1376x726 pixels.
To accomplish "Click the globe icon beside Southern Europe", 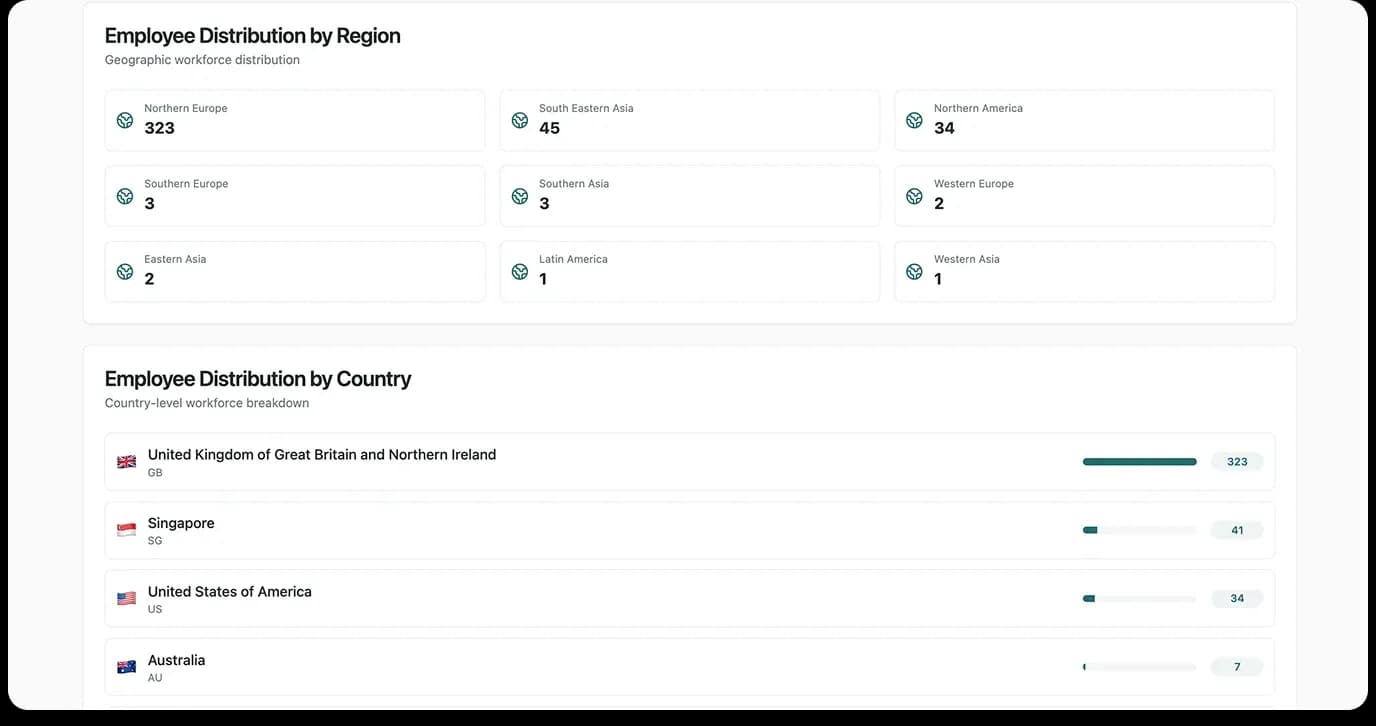I will (125, 196).
